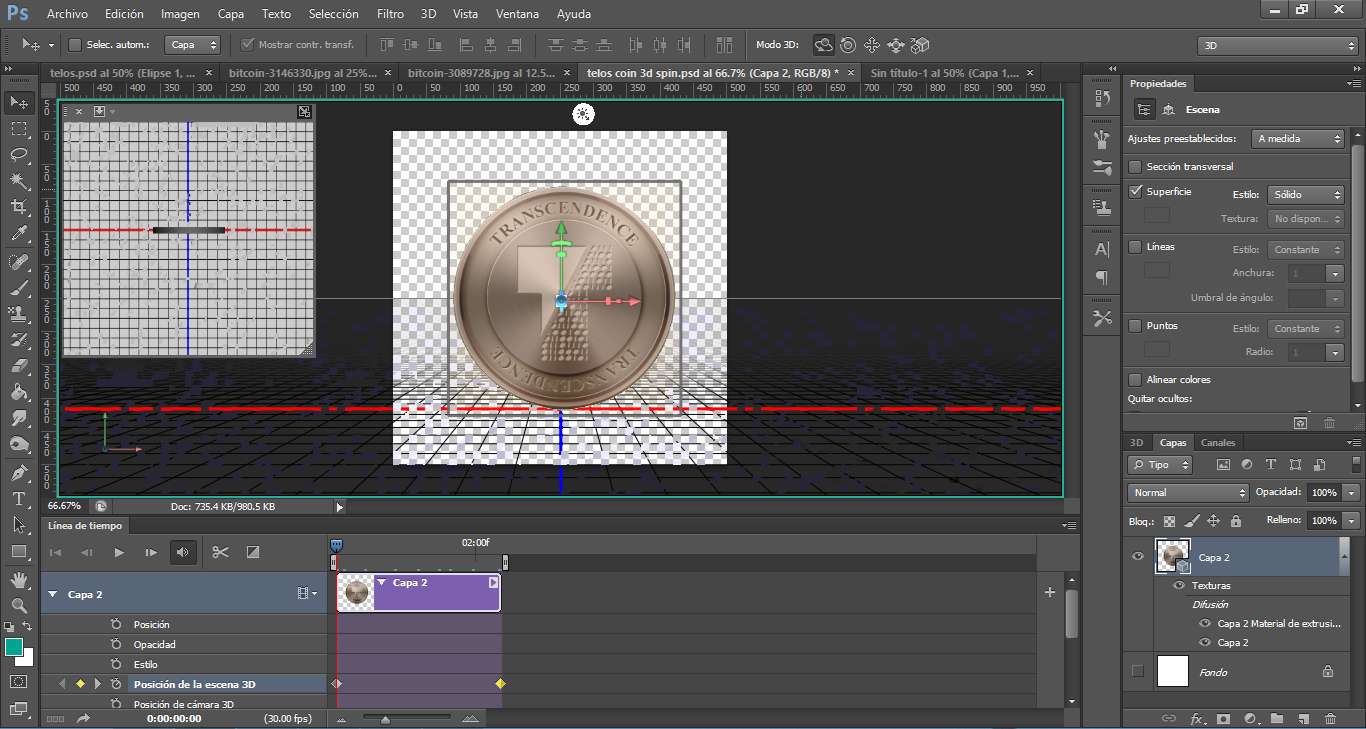Select the Lasso tool
1366x729 pixels.
(19, 155)
